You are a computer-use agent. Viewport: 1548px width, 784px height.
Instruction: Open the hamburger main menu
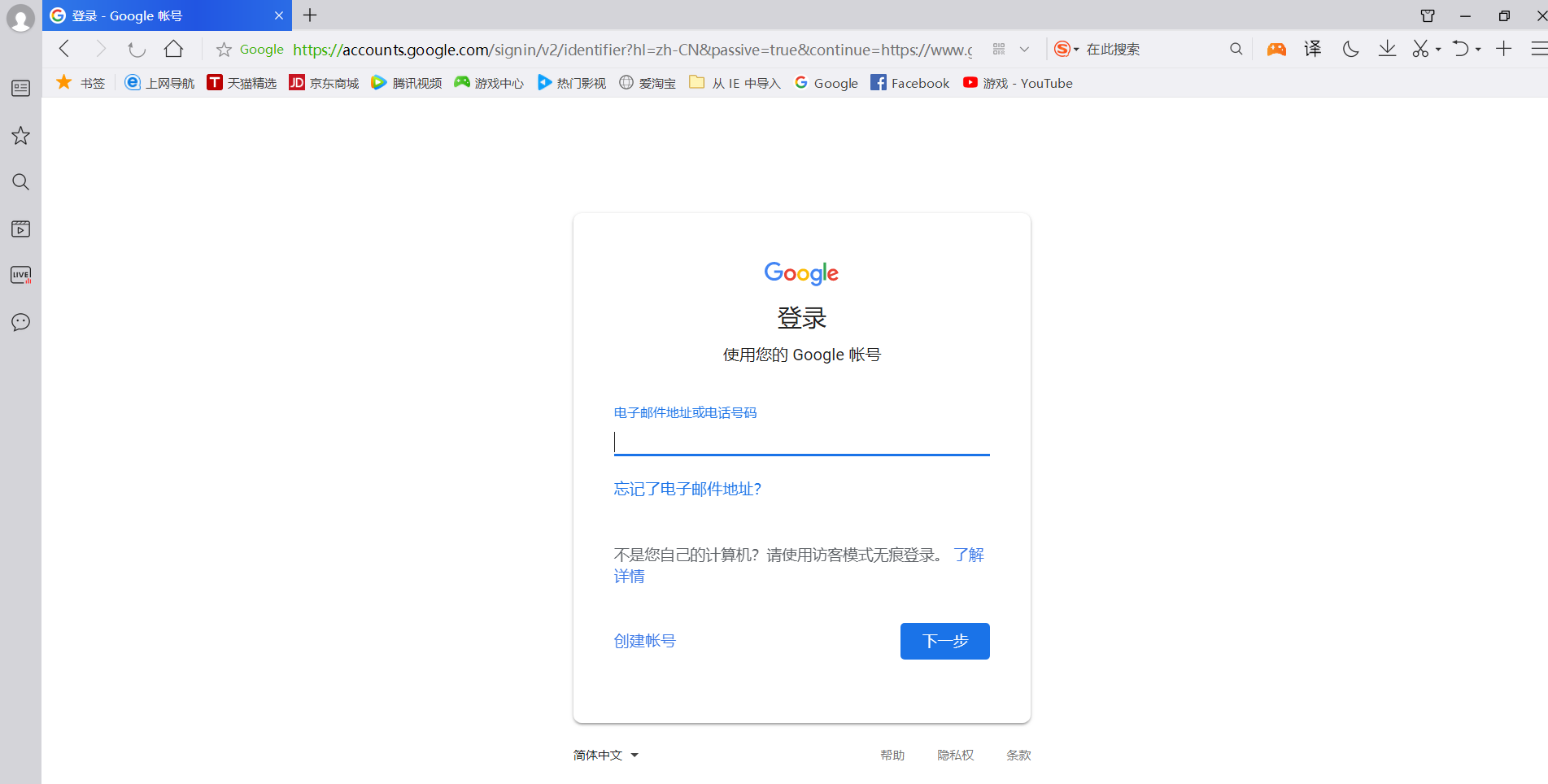pos(1539,49)
